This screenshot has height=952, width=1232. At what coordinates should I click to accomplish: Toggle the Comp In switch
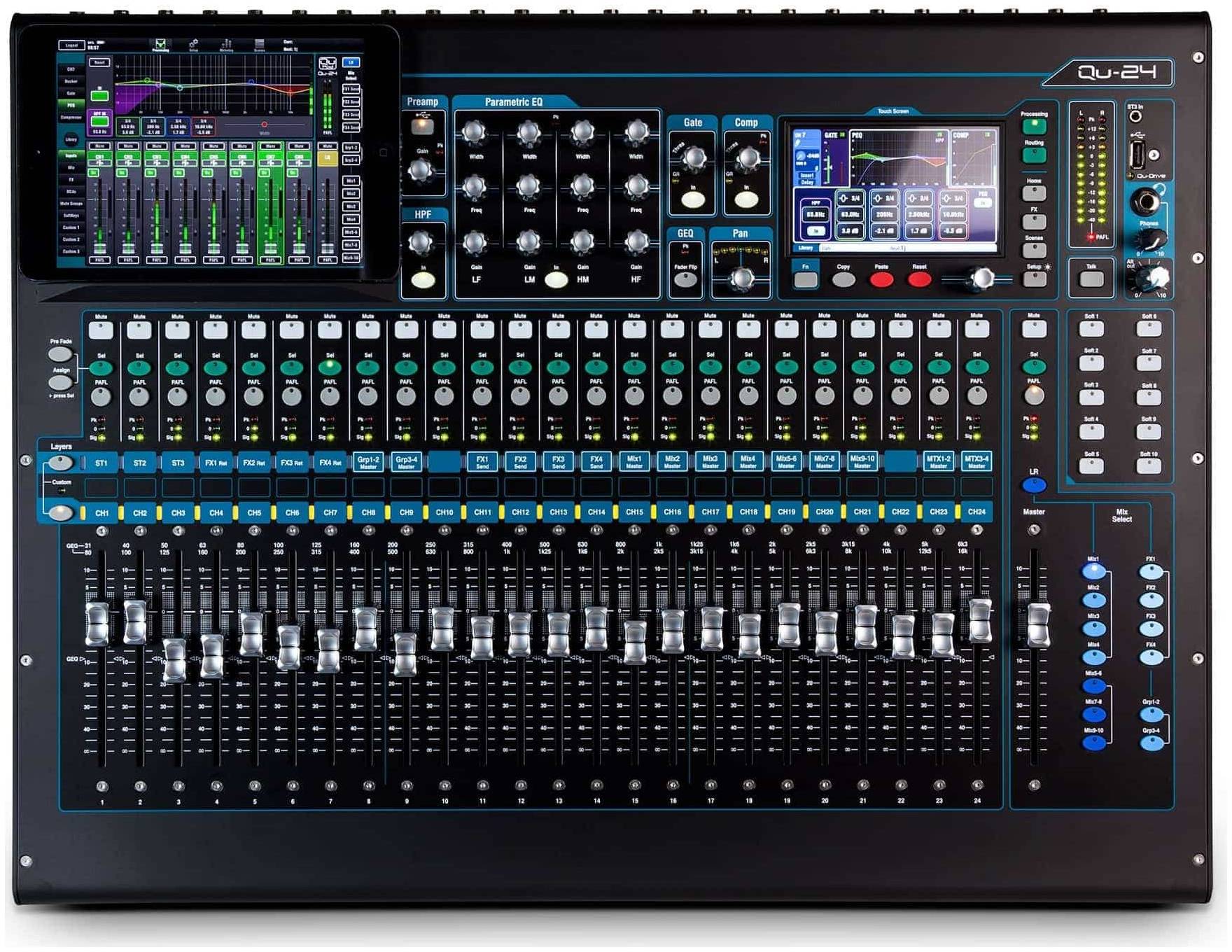746,199
